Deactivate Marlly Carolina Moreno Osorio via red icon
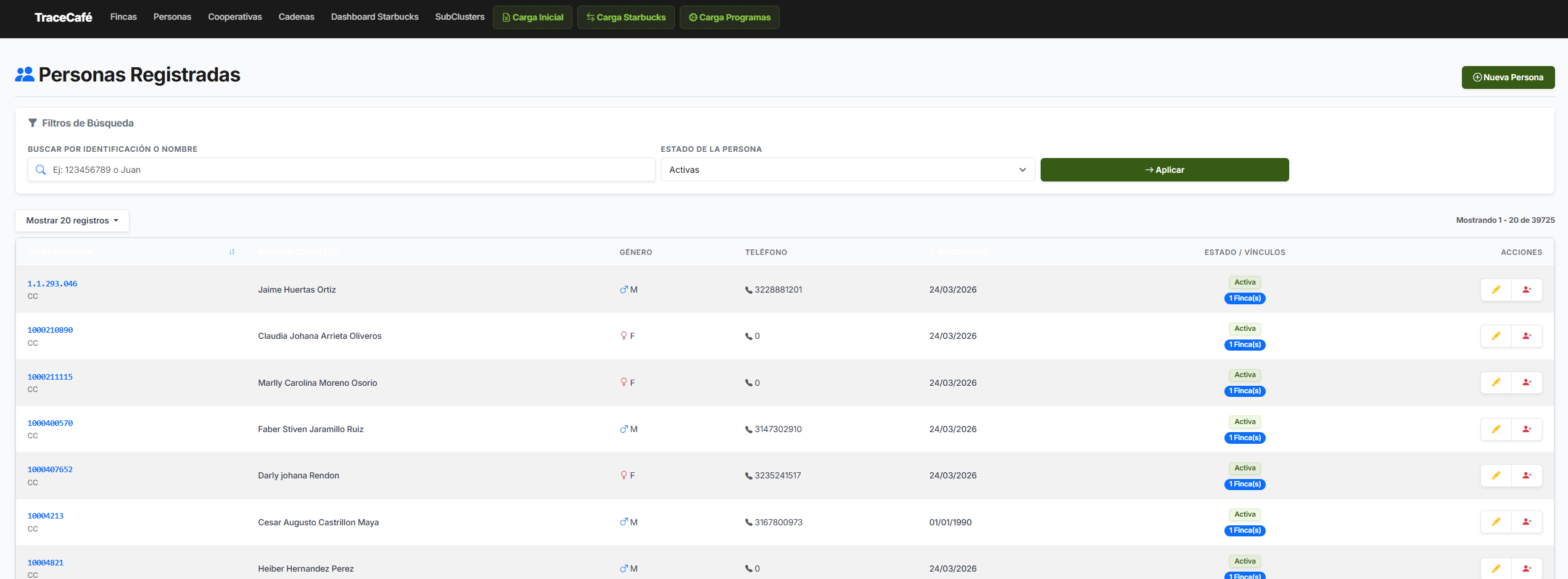The image size is (1568, 579). click(x=1527, y=383)
